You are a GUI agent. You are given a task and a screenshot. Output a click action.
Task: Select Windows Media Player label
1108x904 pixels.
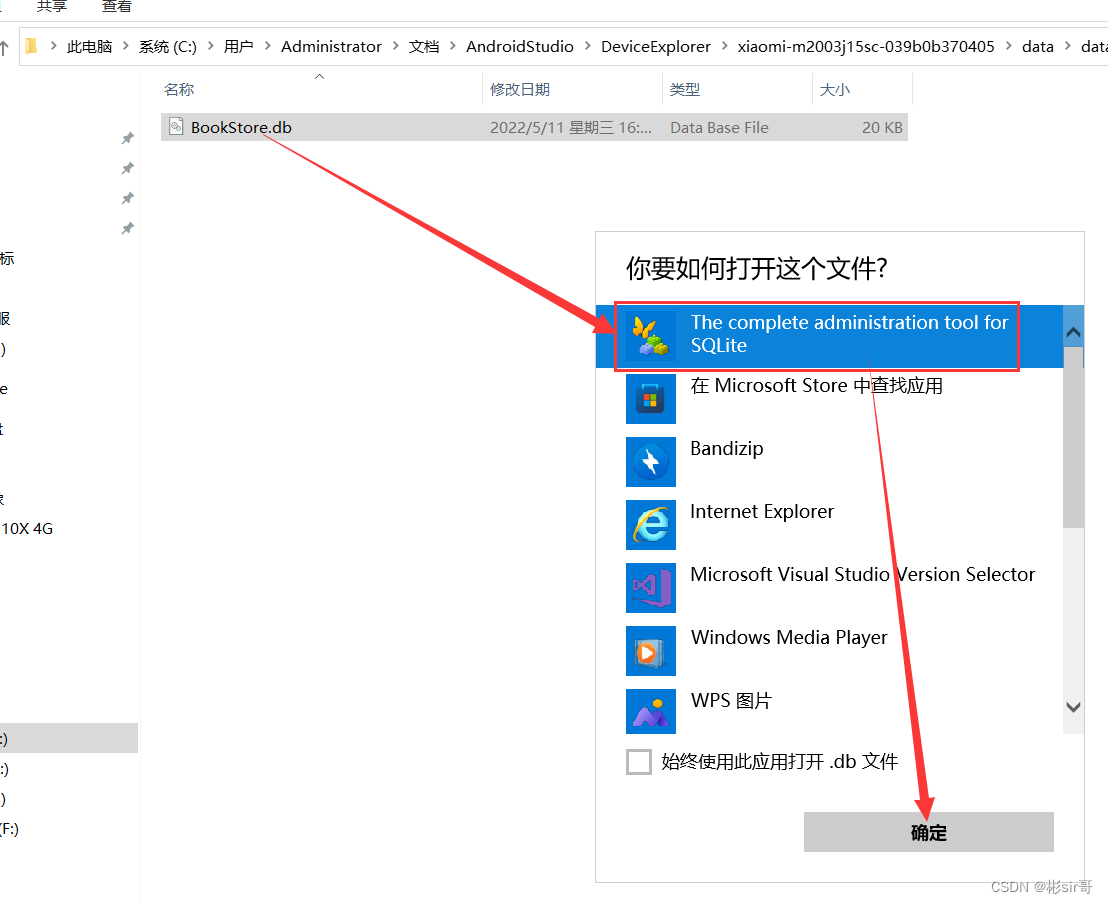coord(789,637)
